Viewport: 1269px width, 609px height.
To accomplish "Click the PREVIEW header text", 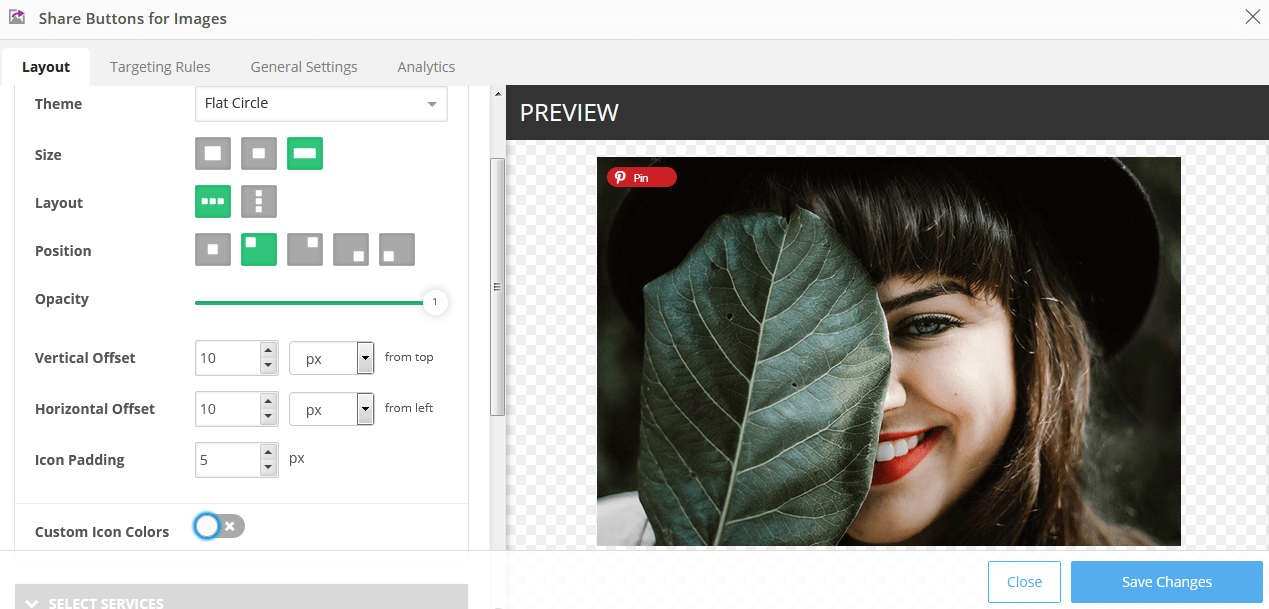I will pyautogui.click(x=569, y=113).
